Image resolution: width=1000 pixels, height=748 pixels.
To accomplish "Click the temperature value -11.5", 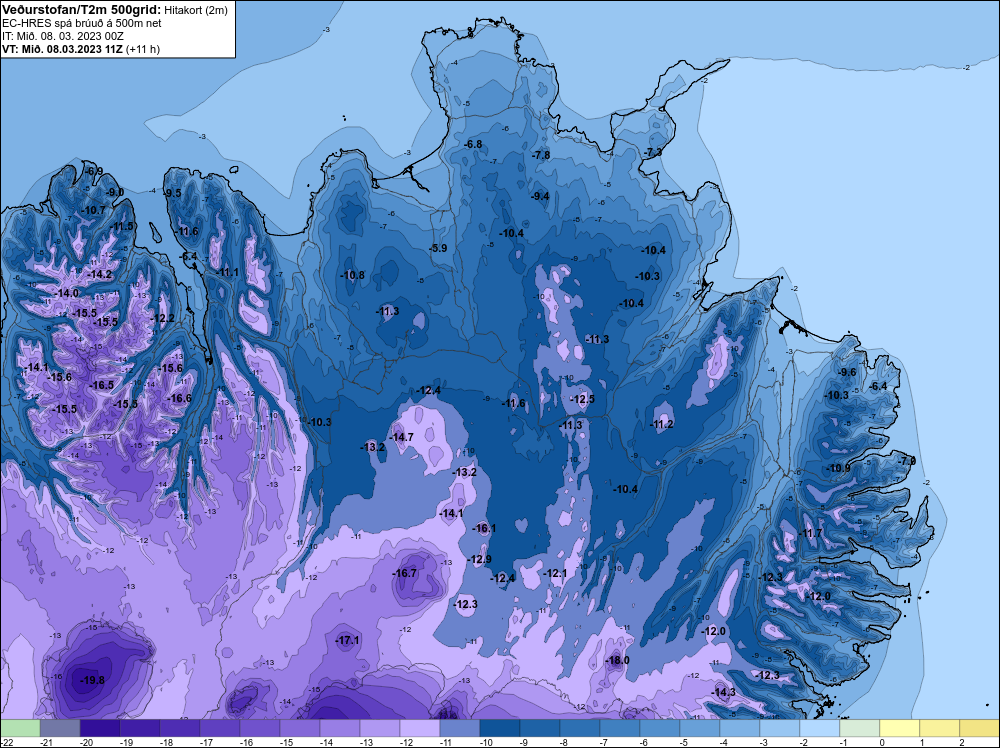I will tap(122, 226).
